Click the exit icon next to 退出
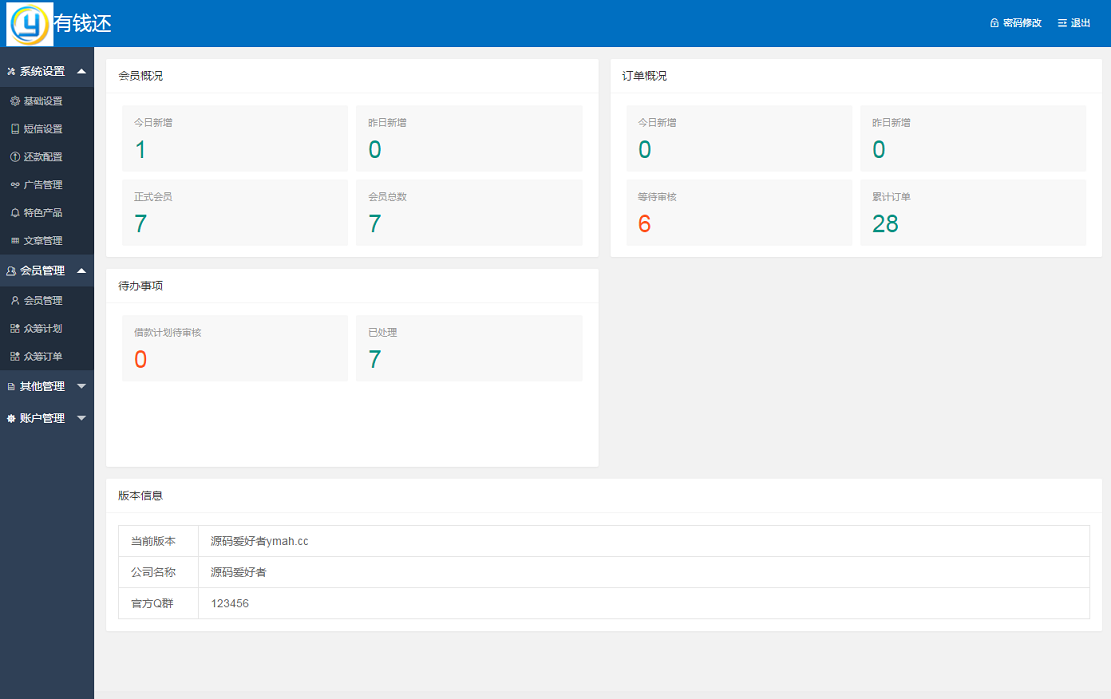The image size is (1111, 699). pos(1062,23)
